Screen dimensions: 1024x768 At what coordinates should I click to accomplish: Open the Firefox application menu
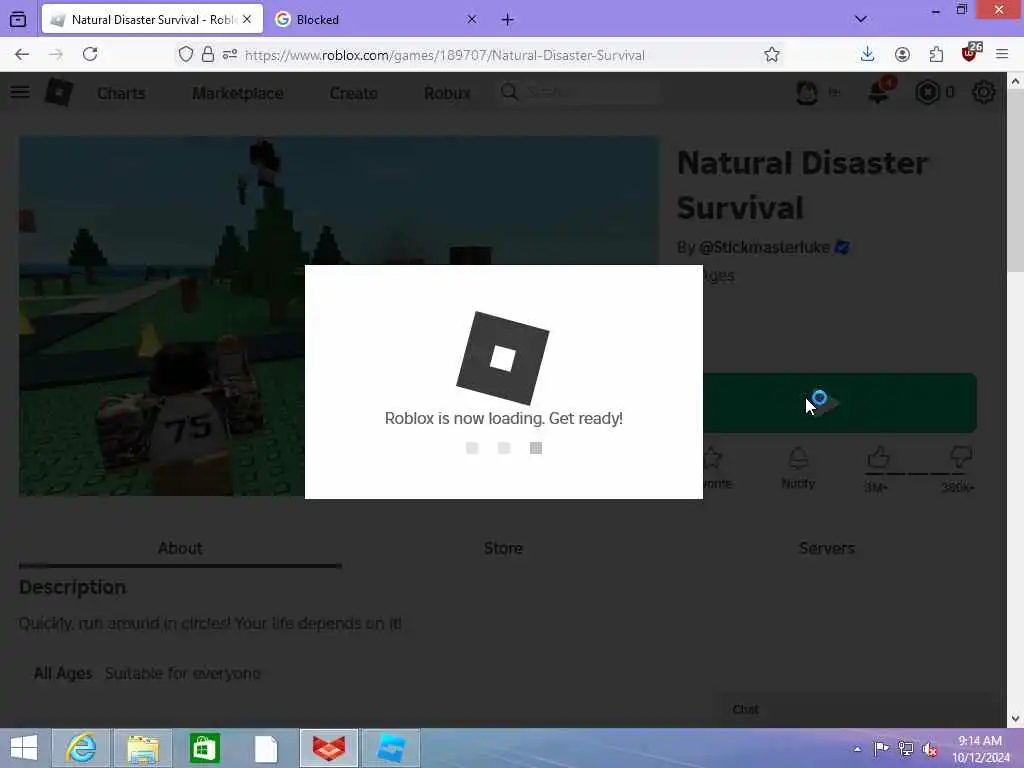click(x=1002, y=54)
